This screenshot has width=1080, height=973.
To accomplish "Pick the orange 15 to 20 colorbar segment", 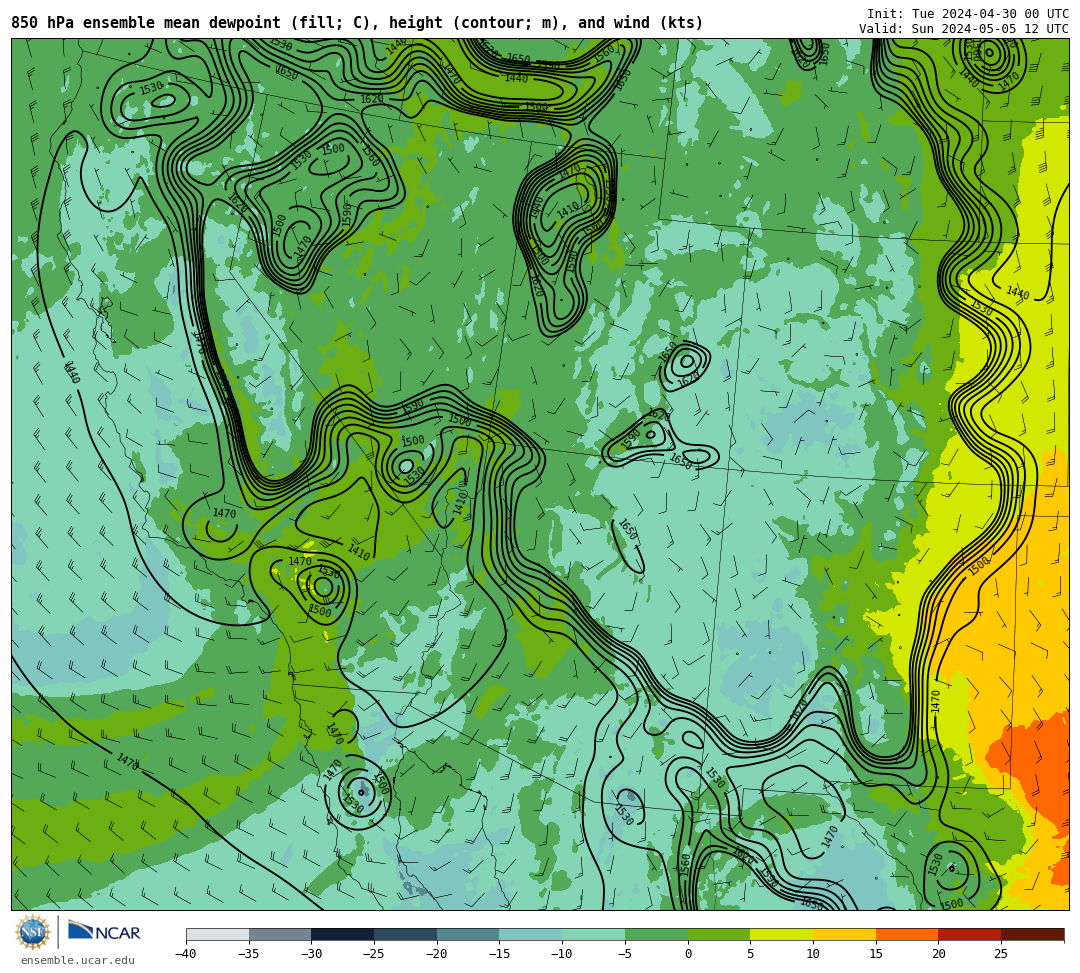I will tap(907, 934).
